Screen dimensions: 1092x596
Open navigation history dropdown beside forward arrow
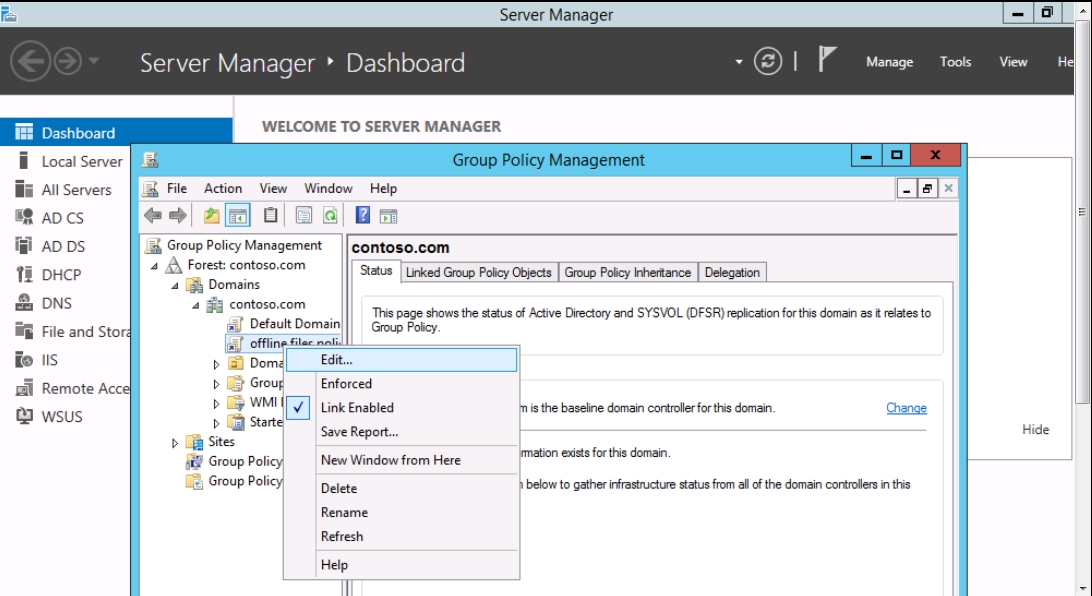pyautogui.click(x=93, y=61)
